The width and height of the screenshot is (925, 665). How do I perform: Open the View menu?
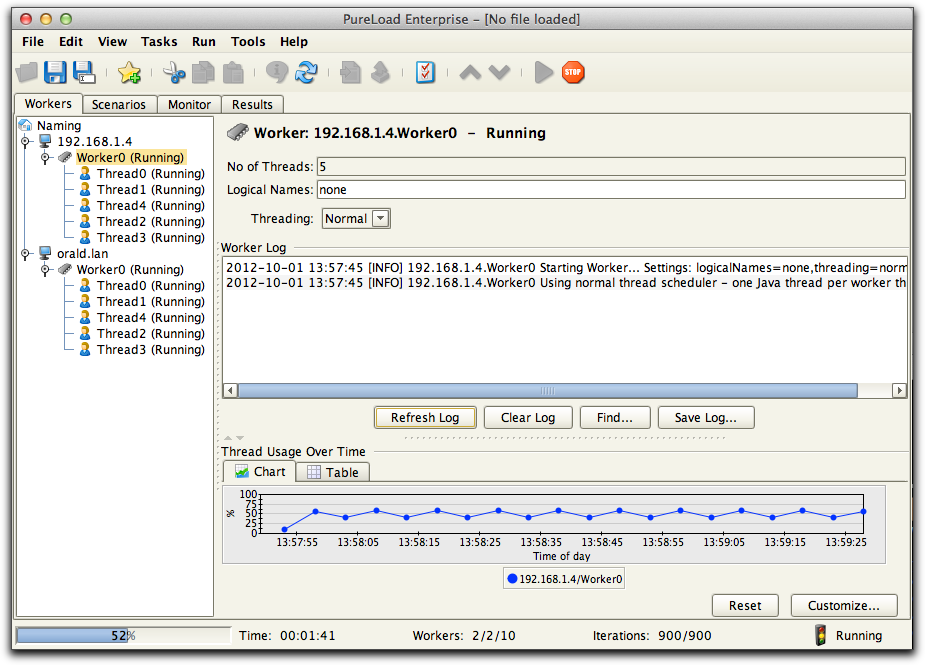[x=112, y=41]
